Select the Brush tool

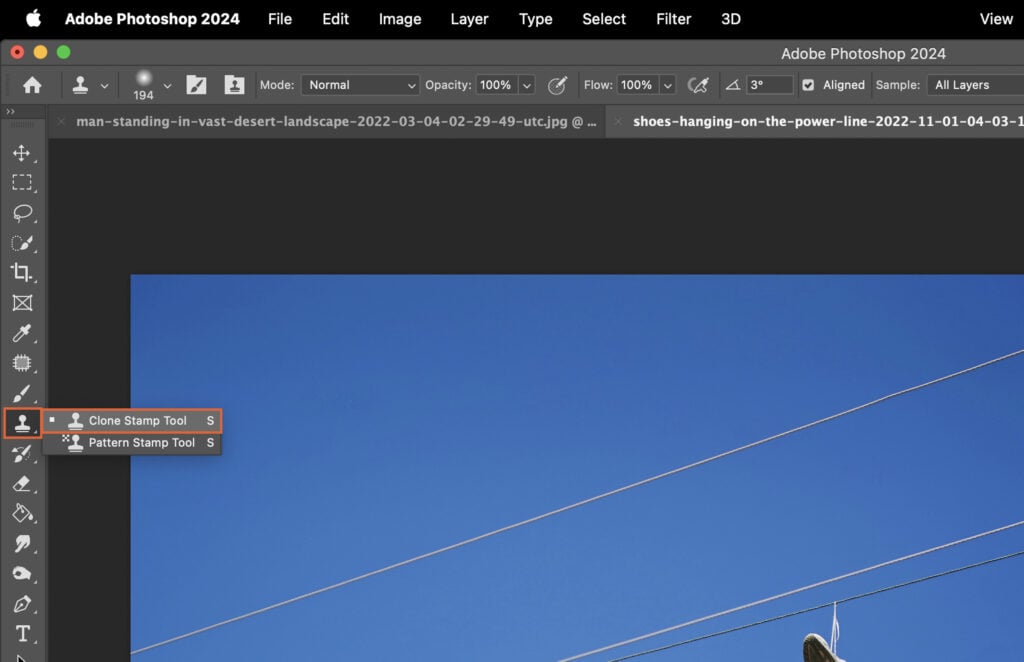click(x=23, y=393)
